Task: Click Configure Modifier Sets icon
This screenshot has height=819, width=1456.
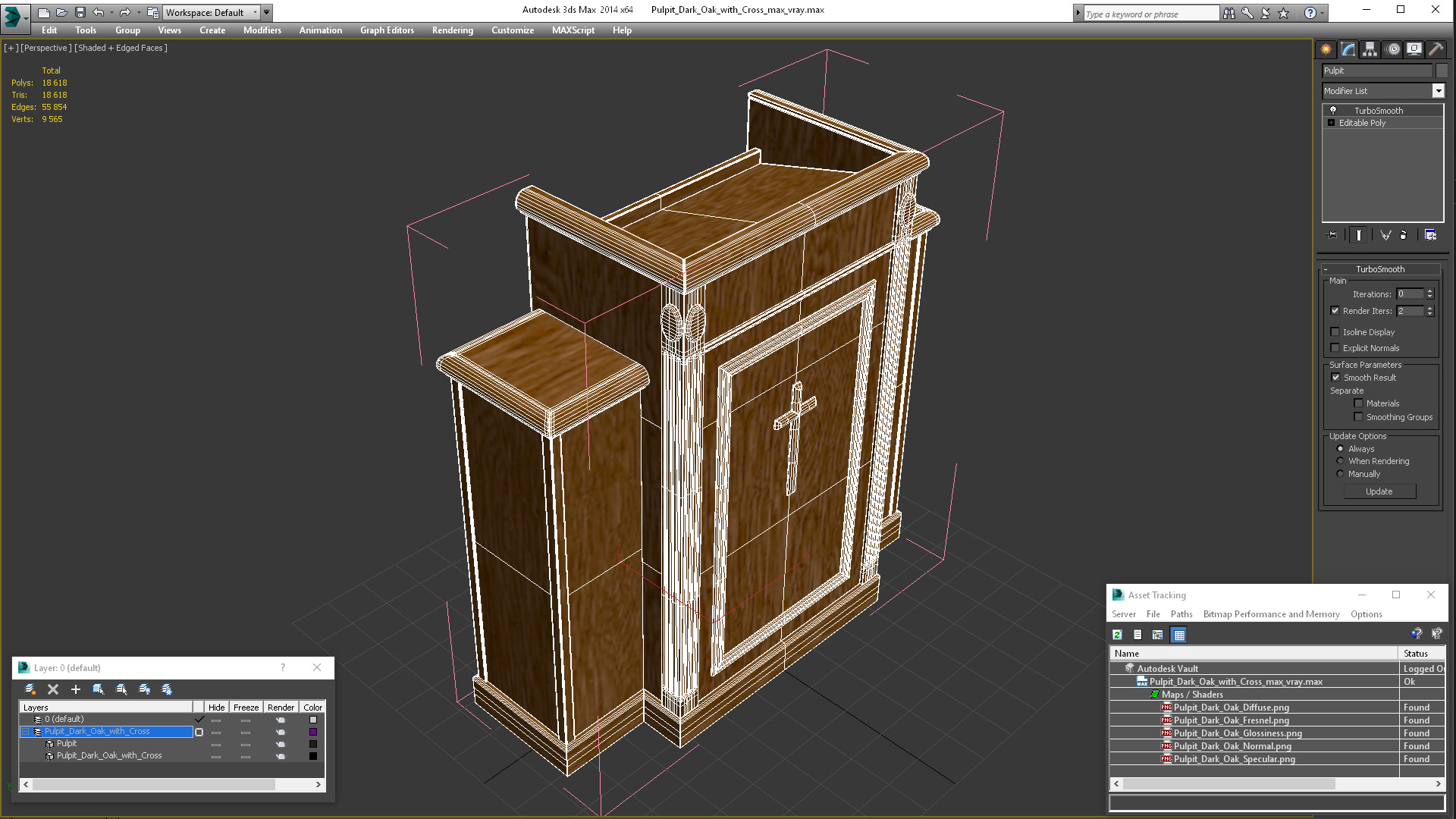Action: [1430, 235]
